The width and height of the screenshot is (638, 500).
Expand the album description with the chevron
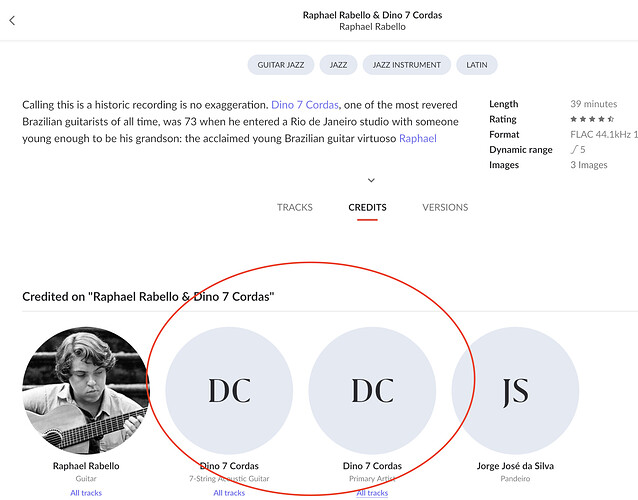coord(371,180)
